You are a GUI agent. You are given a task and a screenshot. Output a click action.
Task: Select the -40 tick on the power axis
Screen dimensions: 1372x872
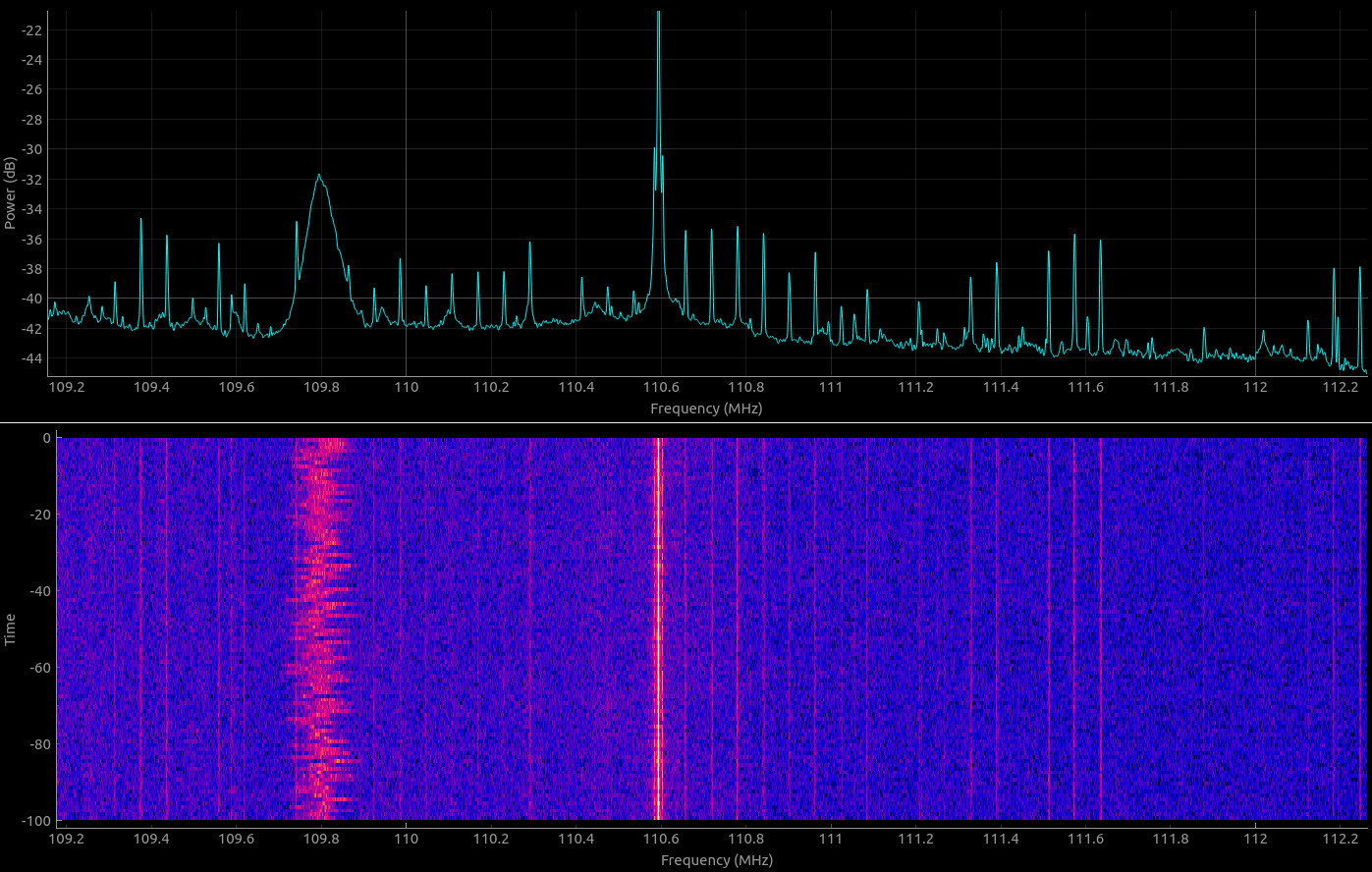31,299
